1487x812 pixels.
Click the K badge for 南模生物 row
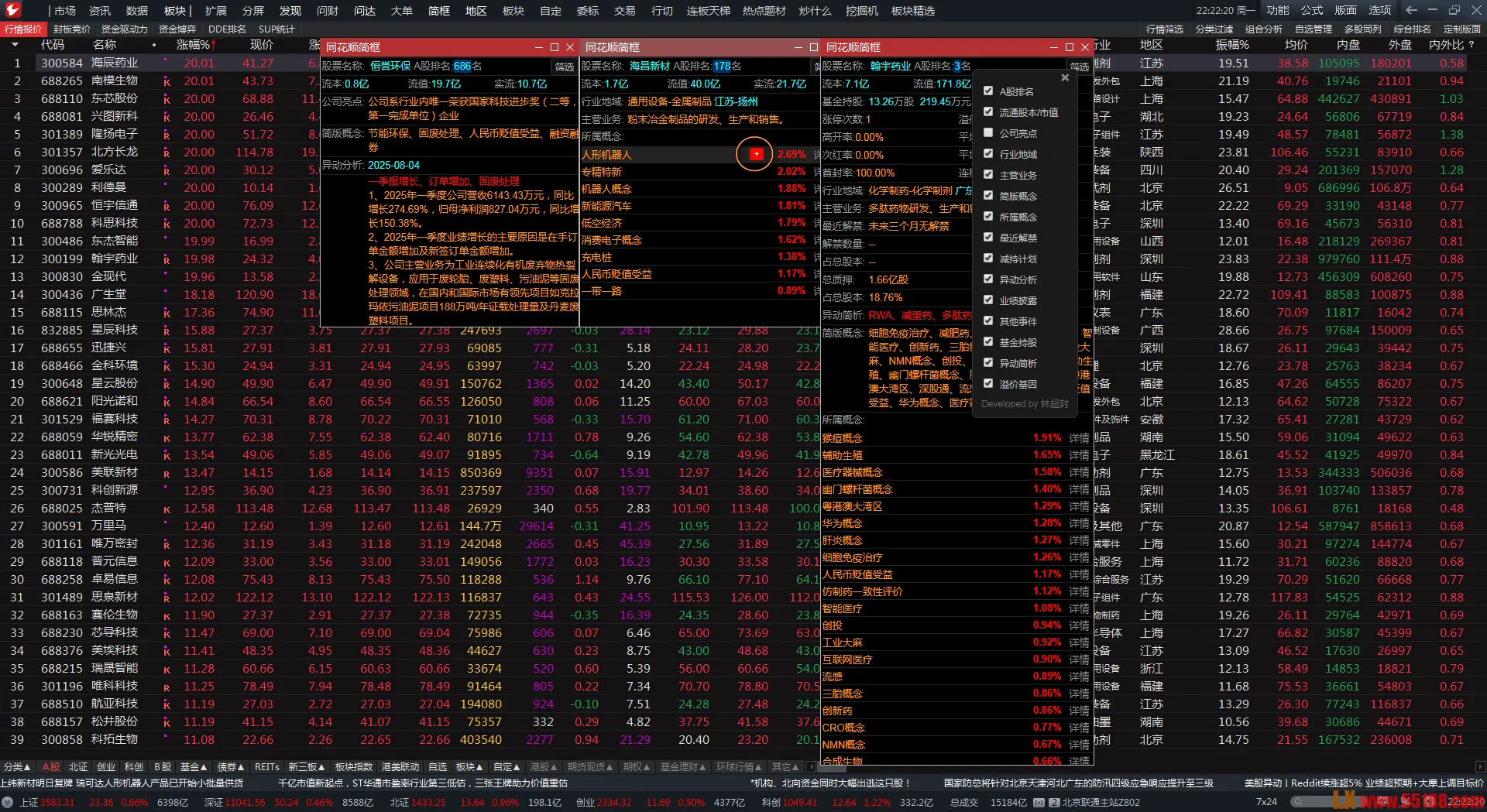(x=167, y=81)
